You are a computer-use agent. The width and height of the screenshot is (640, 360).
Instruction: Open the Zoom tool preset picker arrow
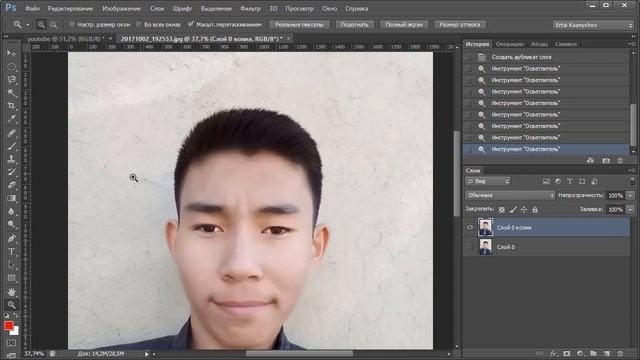point(28,25)
